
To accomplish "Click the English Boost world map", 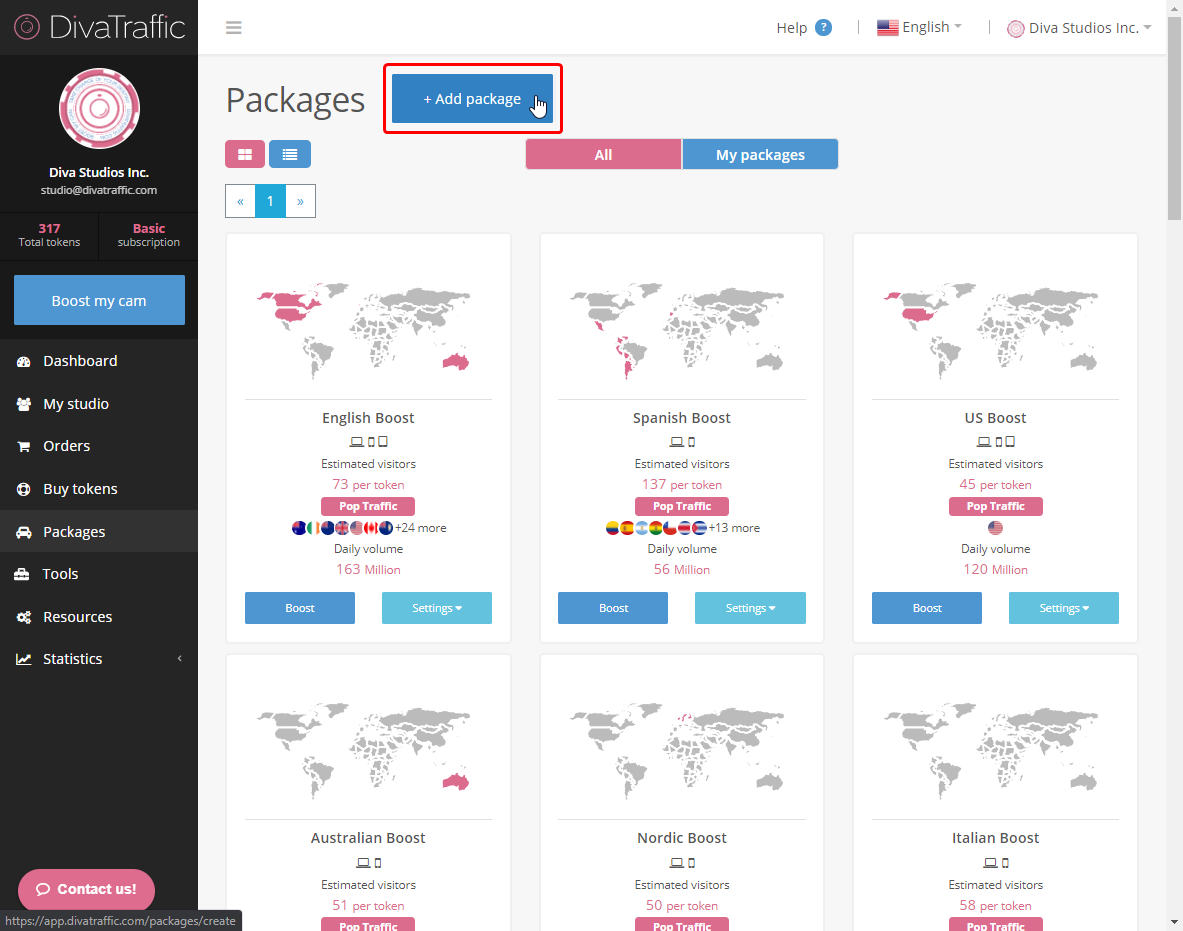I will click(364, 330).
